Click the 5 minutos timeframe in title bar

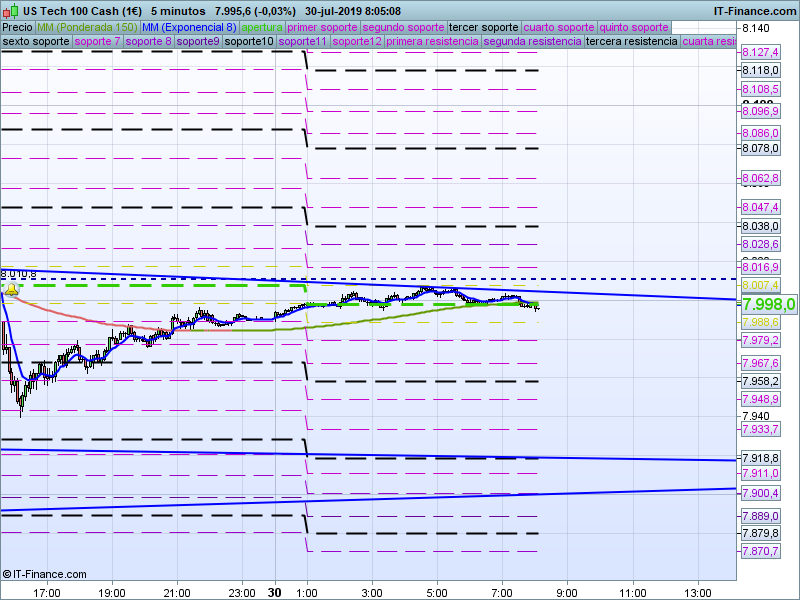tap(177, 10)
